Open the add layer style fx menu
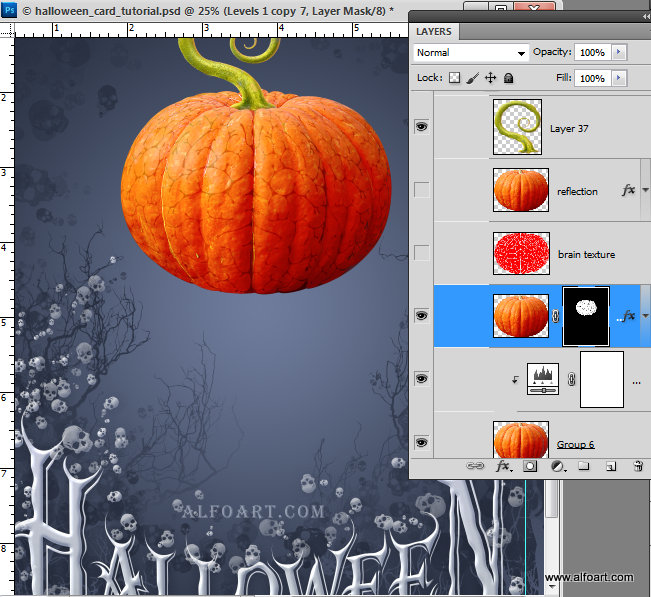The height and width of the screenshot is (597, 651). pos(504,466)
